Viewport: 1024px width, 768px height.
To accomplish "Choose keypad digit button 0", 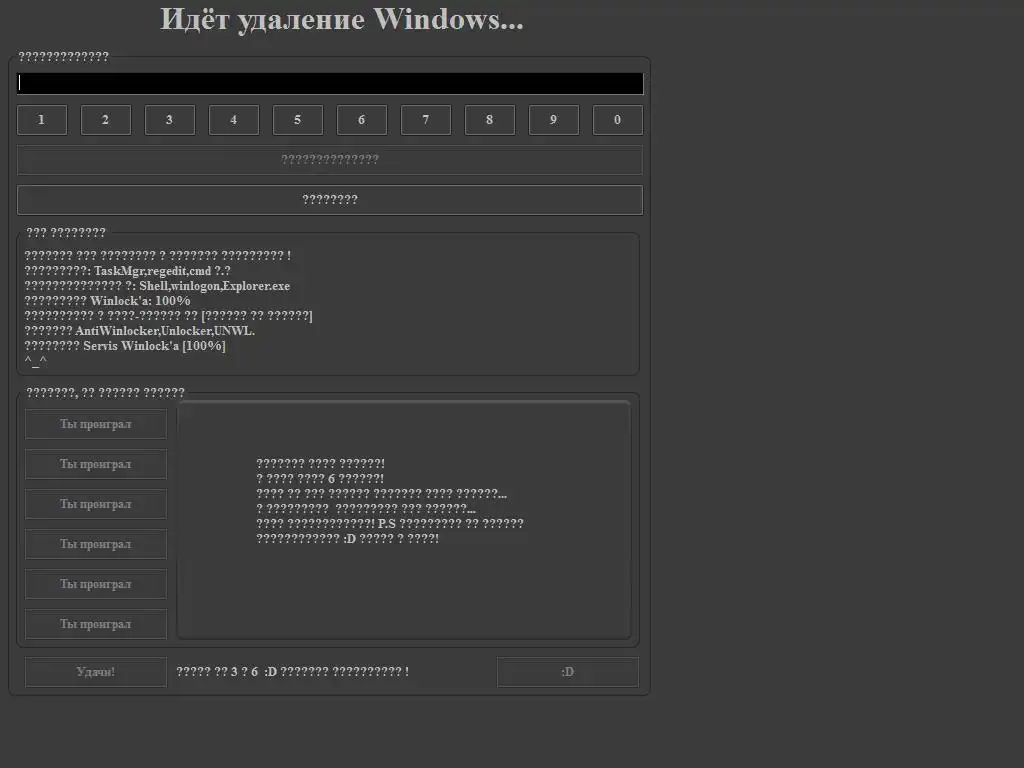I will pyautogui.click(x=618, y=120).
